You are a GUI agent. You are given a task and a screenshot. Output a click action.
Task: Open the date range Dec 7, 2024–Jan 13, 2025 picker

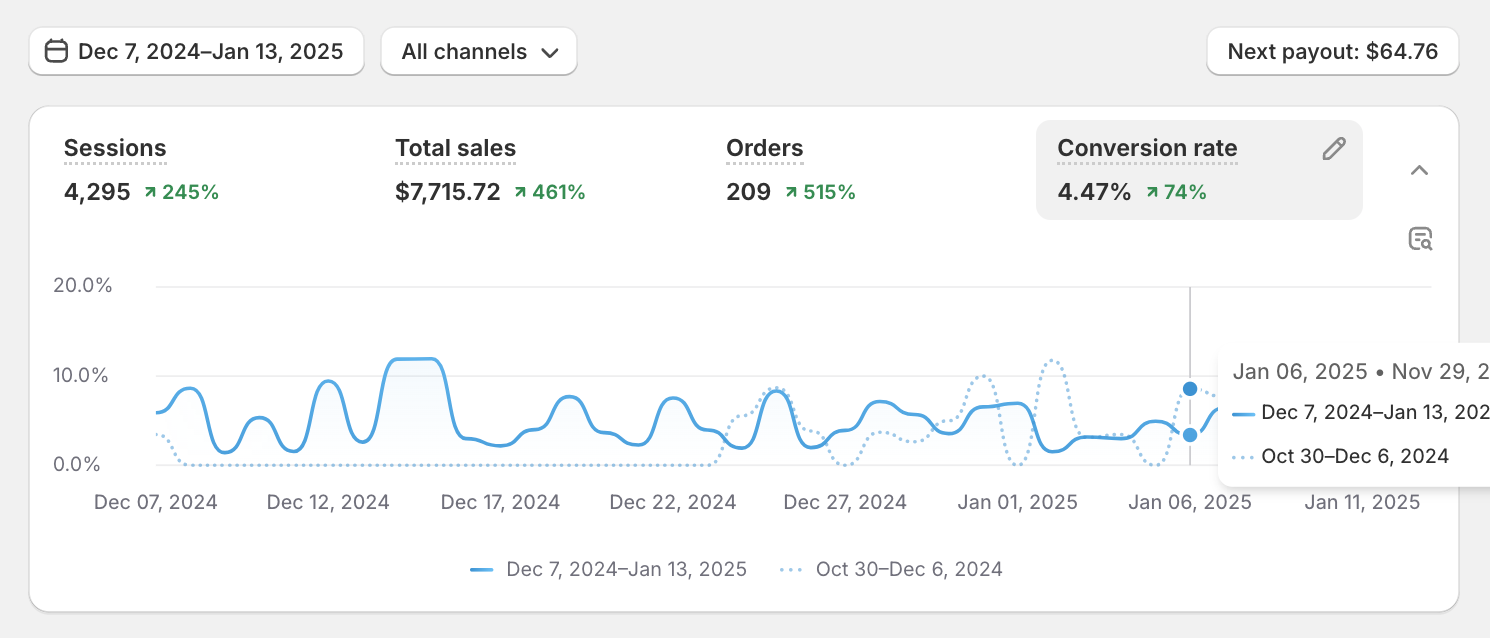[196, 51]
